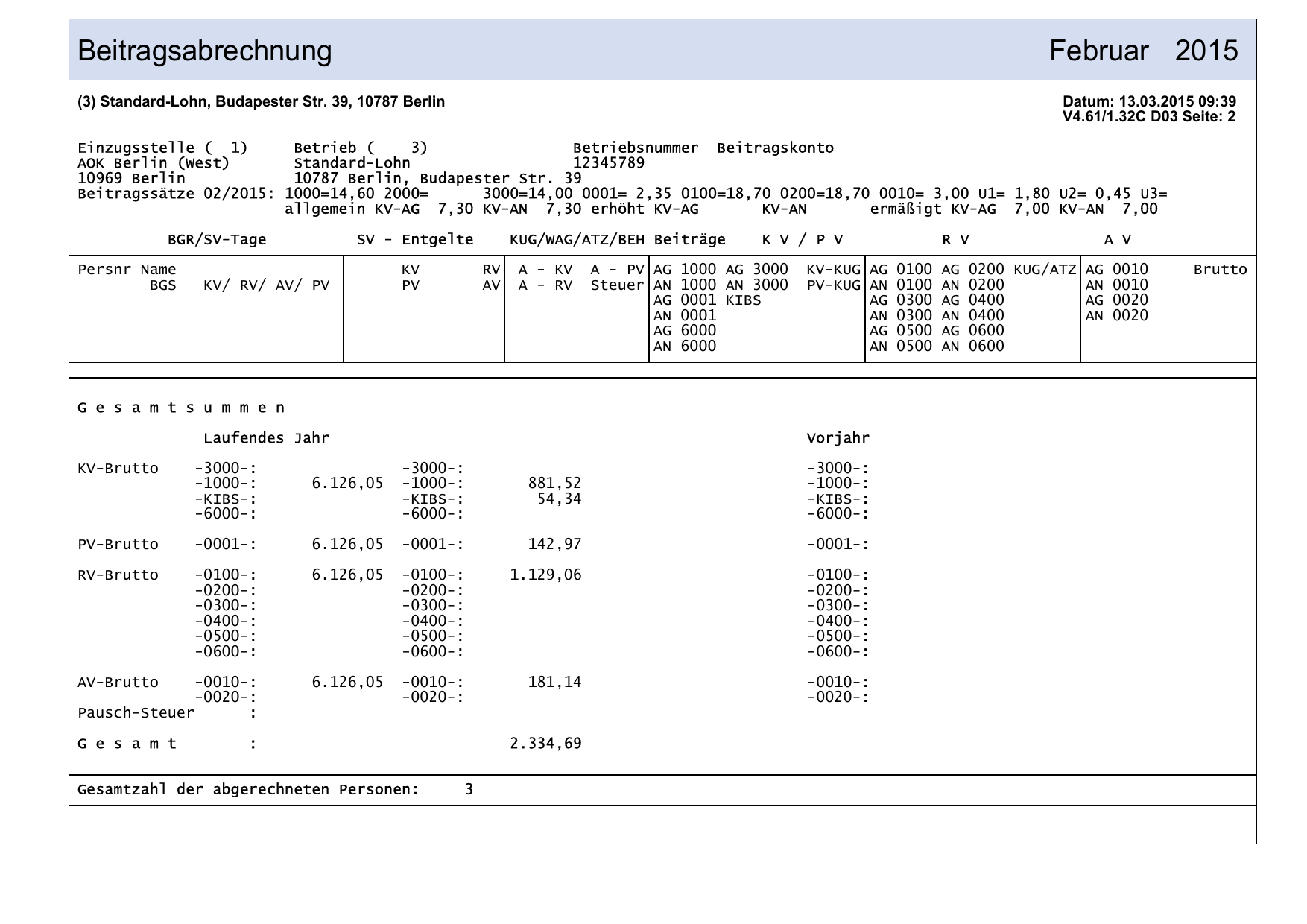The height and width of the screenshot is (924, 1307).
Task: Click the Laufendes Jahr column heading
Action: (x=266, y=438)
